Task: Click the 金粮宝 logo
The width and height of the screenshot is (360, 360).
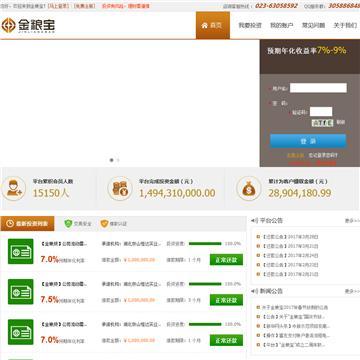Action: (x=28, y=26)
